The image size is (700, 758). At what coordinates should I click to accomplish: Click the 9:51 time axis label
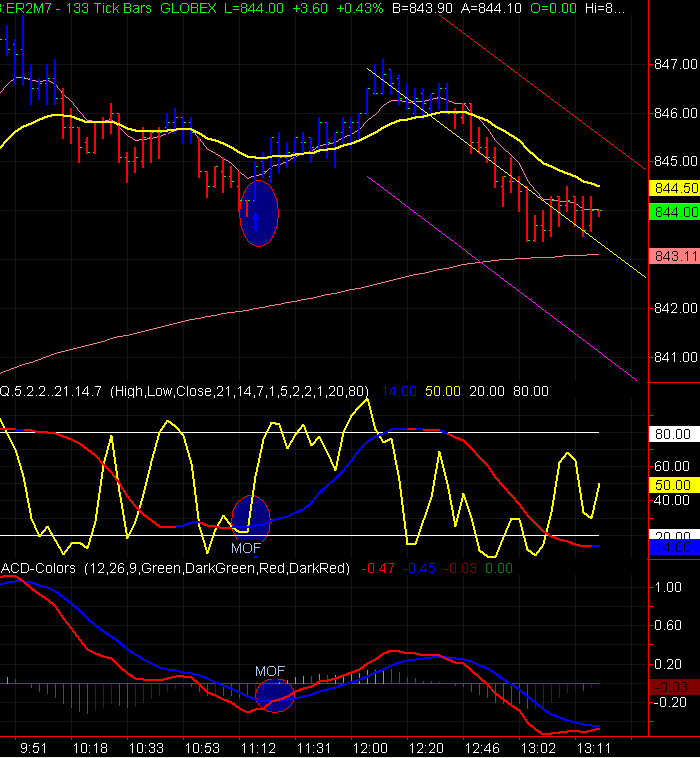tap(33, 749)
